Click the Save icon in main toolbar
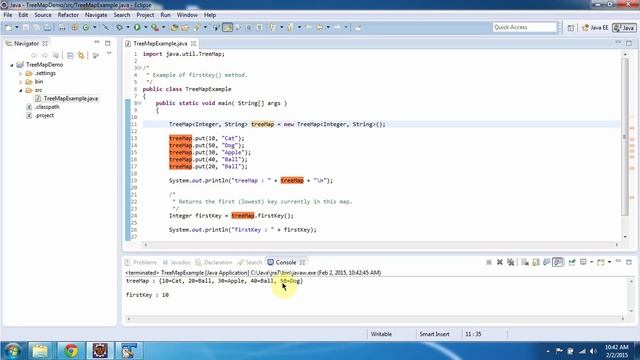This screenshot has height=360, width=640. coord(26,27)
